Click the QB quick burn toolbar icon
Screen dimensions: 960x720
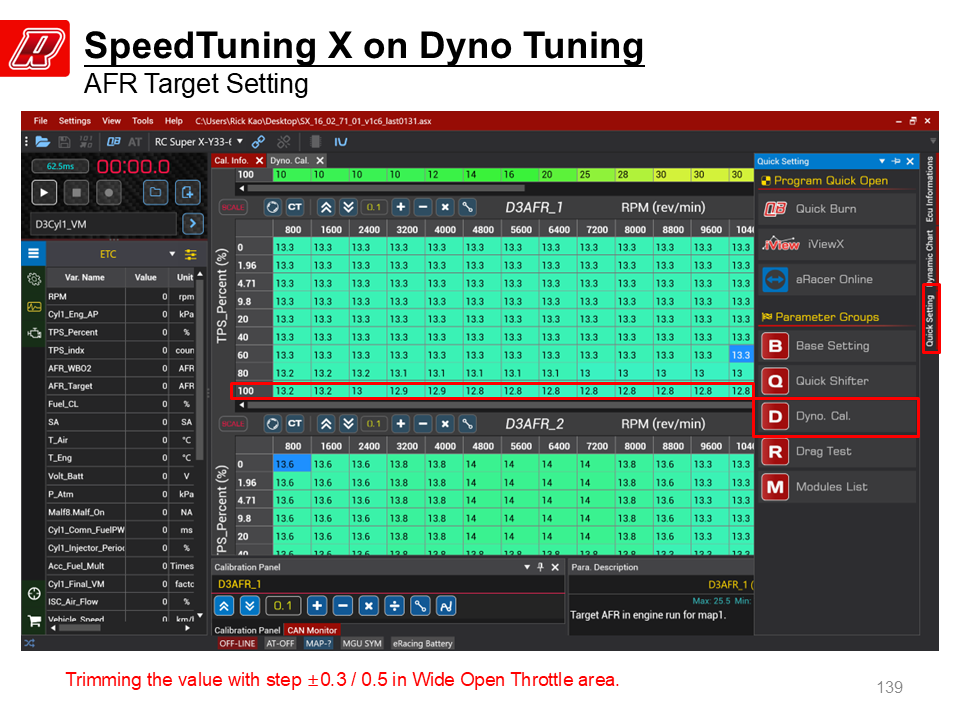tap(113, 142)
